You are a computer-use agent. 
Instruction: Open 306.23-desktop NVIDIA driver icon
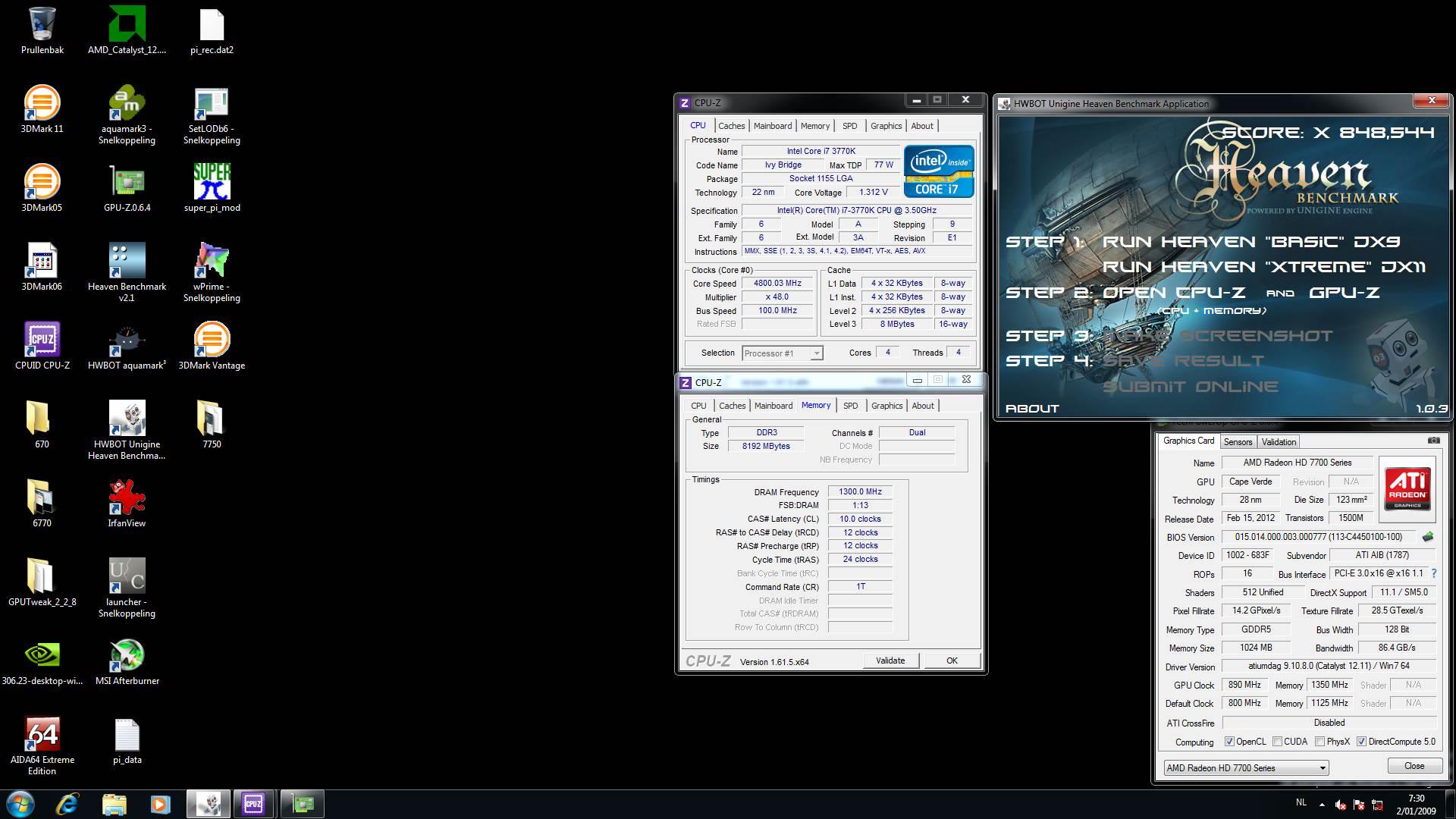click(42, 662)
